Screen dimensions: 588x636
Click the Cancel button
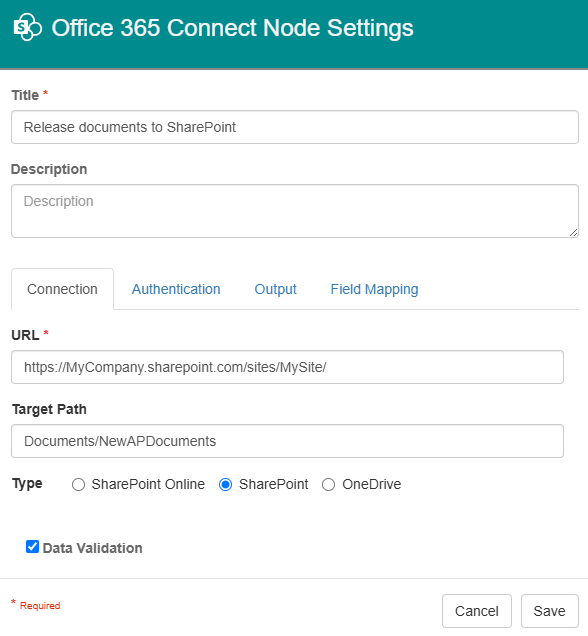(x=477, y=611)
